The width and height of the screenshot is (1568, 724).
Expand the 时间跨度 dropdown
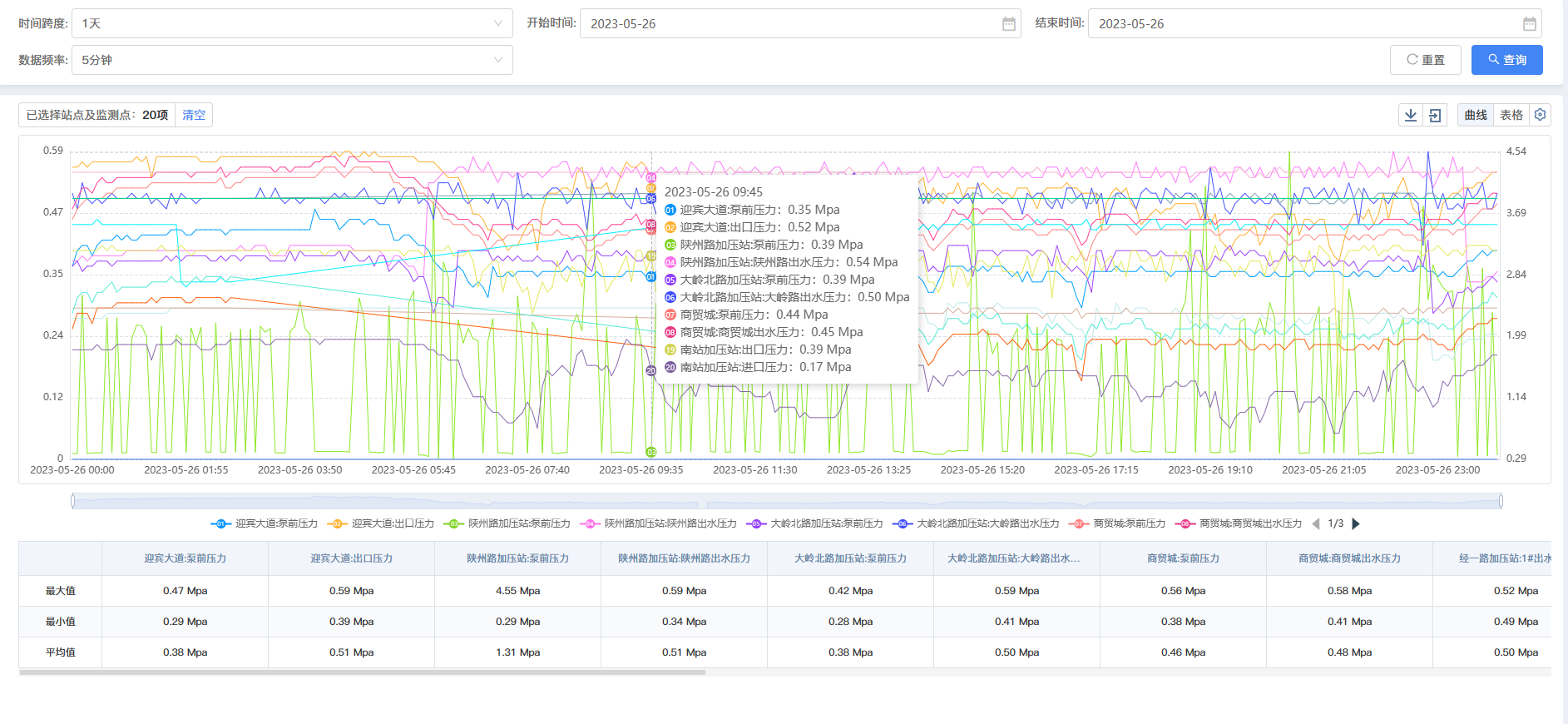coord(292,23)
